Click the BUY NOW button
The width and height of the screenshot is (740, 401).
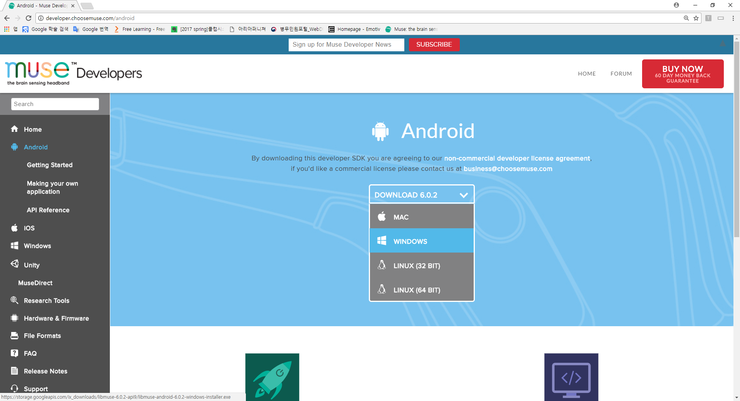(682, 74)
